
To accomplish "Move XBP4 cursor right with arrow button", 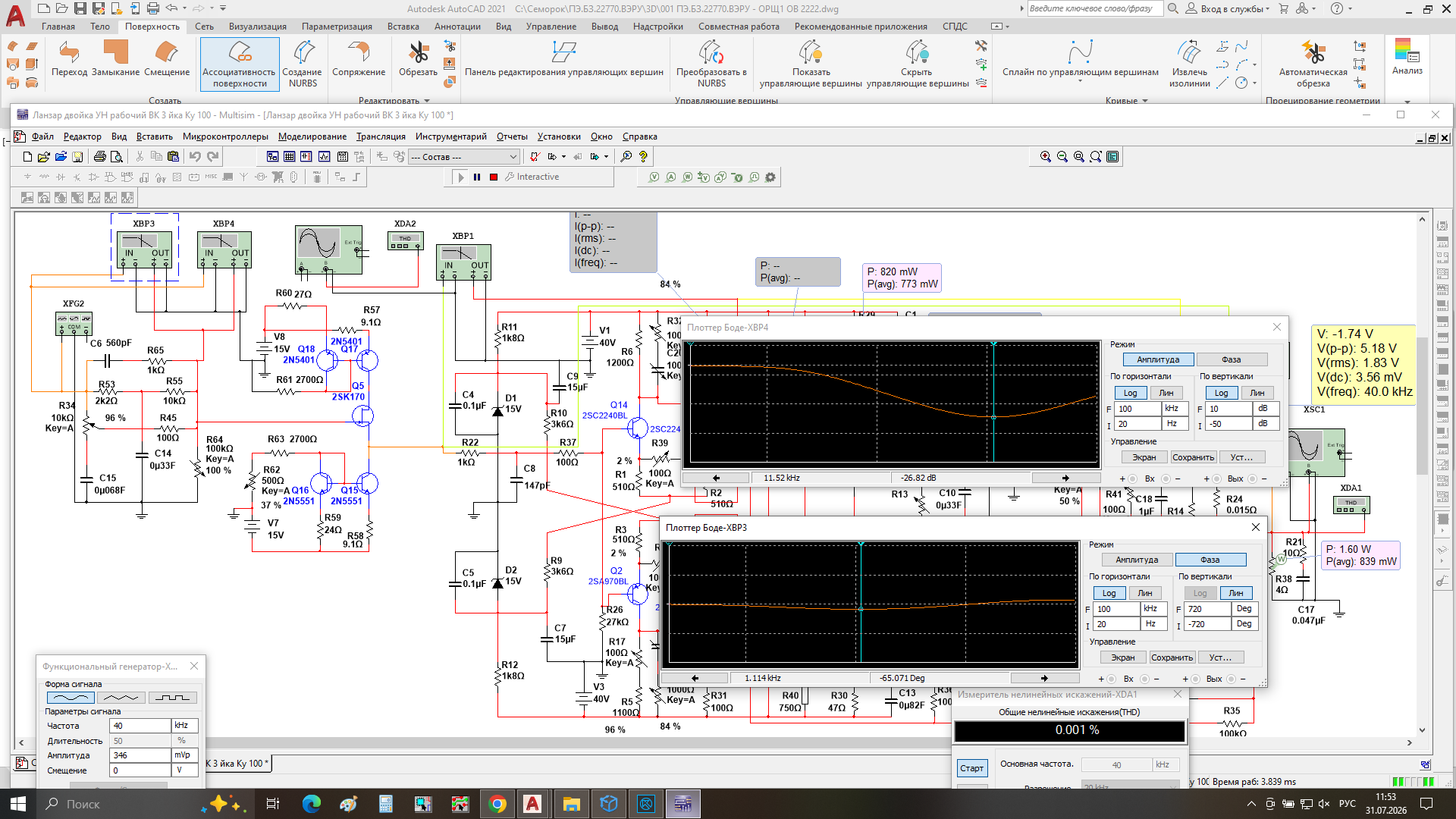I will [1065, 478].
